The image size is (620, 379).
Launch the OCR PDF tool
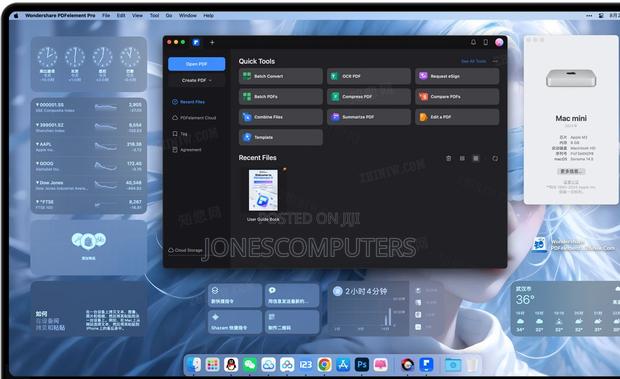(369, 76)
